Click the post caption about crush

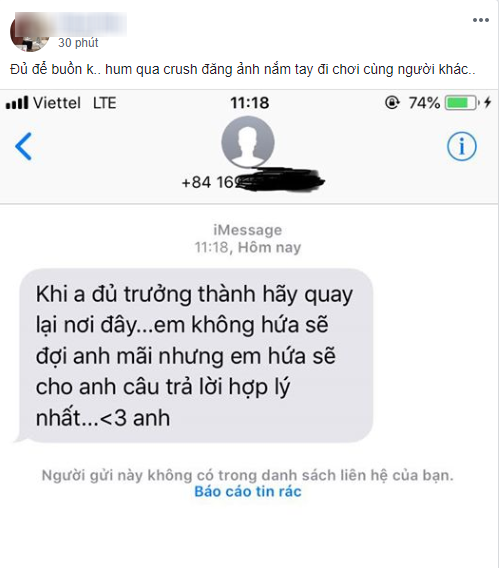243,69
